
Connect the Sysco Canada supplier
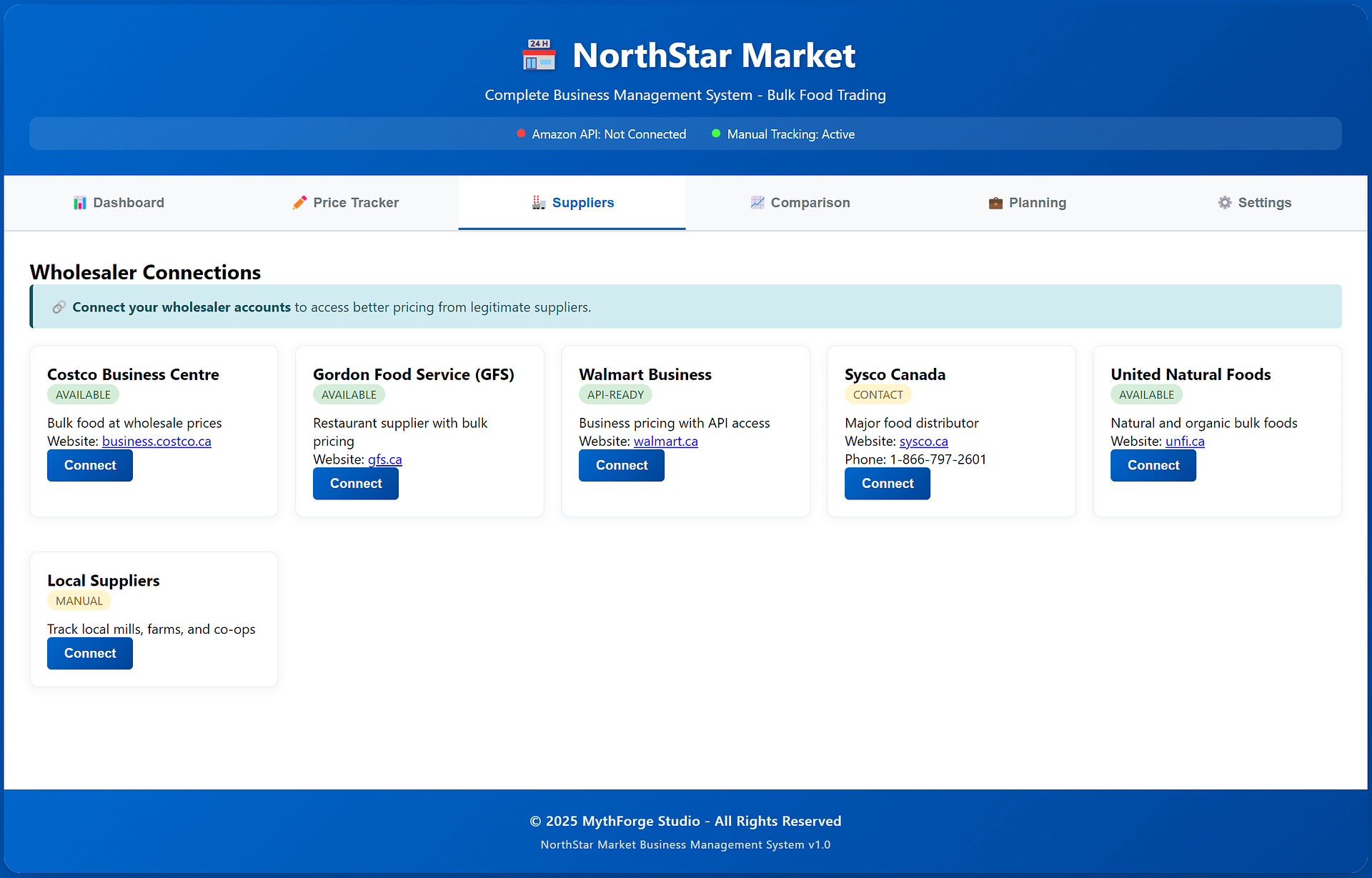(888, 484)
